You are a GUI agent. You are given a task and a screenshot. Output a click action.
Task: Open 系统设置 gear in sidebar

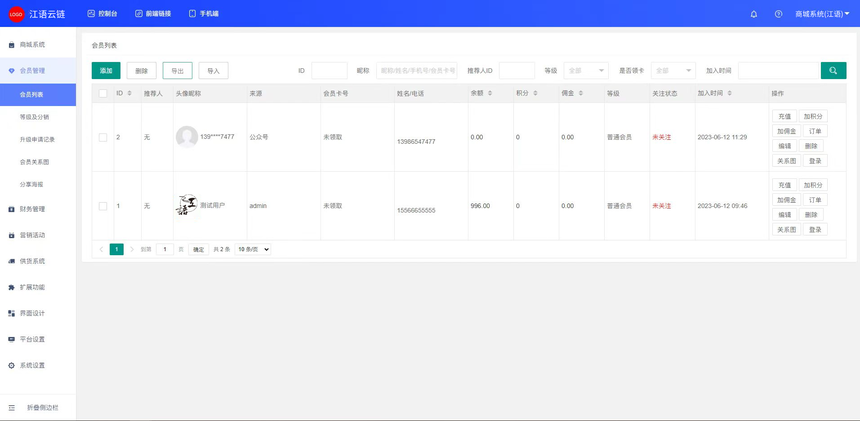point(12,365)
